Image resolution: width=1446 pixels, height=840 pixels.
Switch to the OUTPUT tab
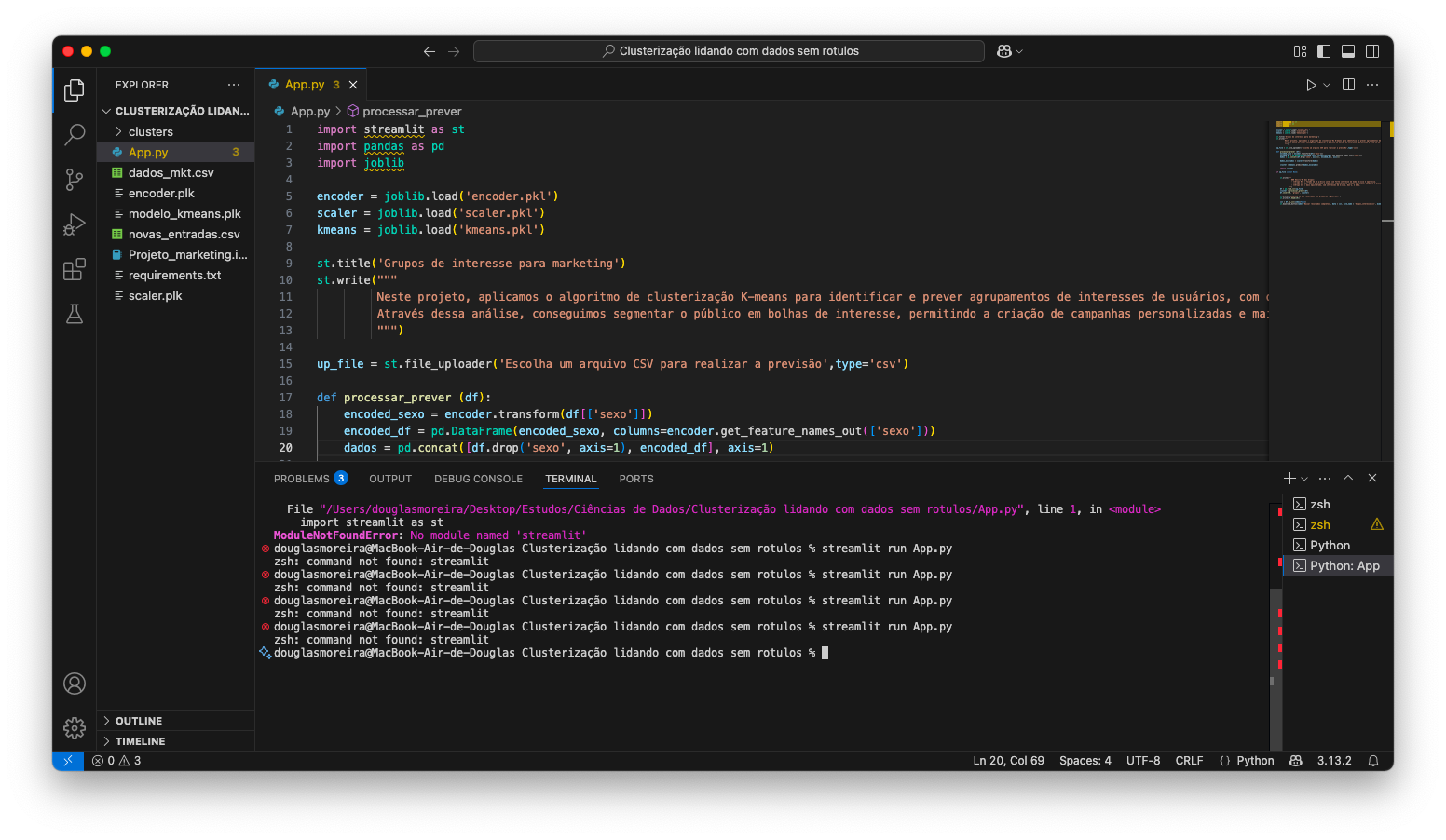point(390,479)
